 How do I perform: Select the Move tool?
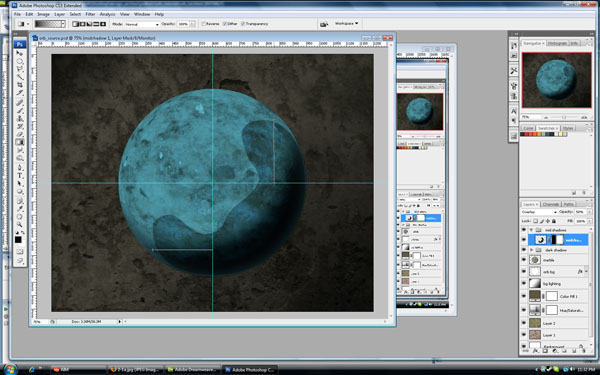click(x=19, y=53)
